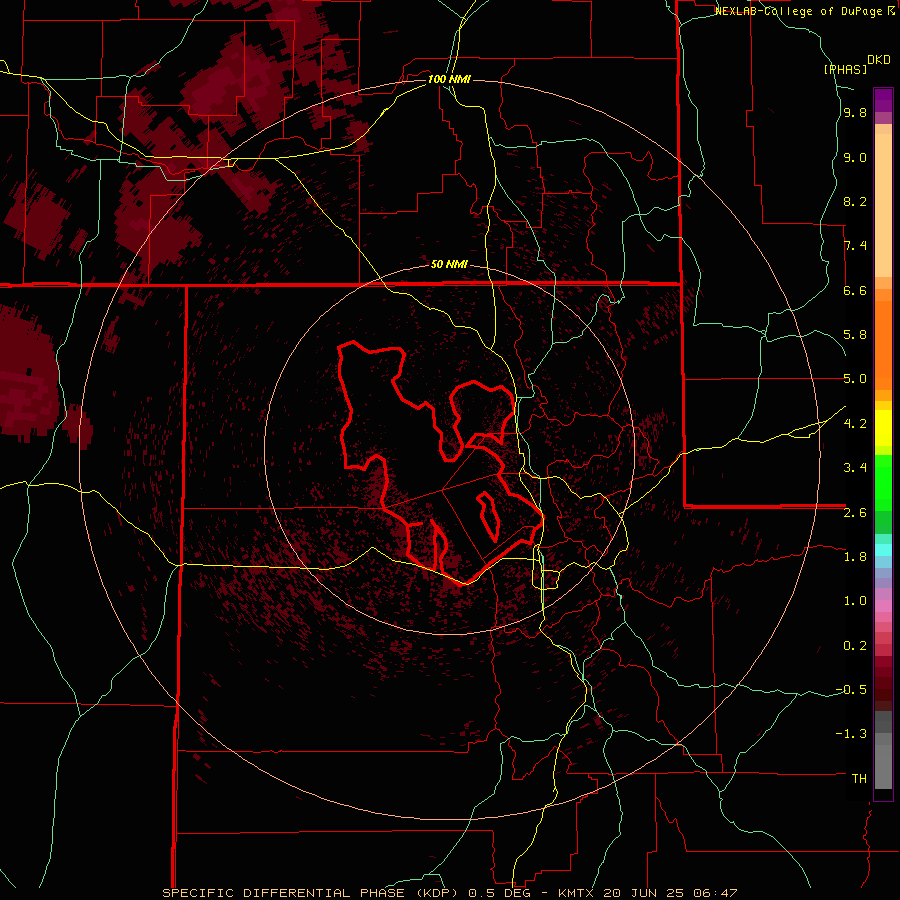Click the 100 NMI range ring label

pos(449,79)
